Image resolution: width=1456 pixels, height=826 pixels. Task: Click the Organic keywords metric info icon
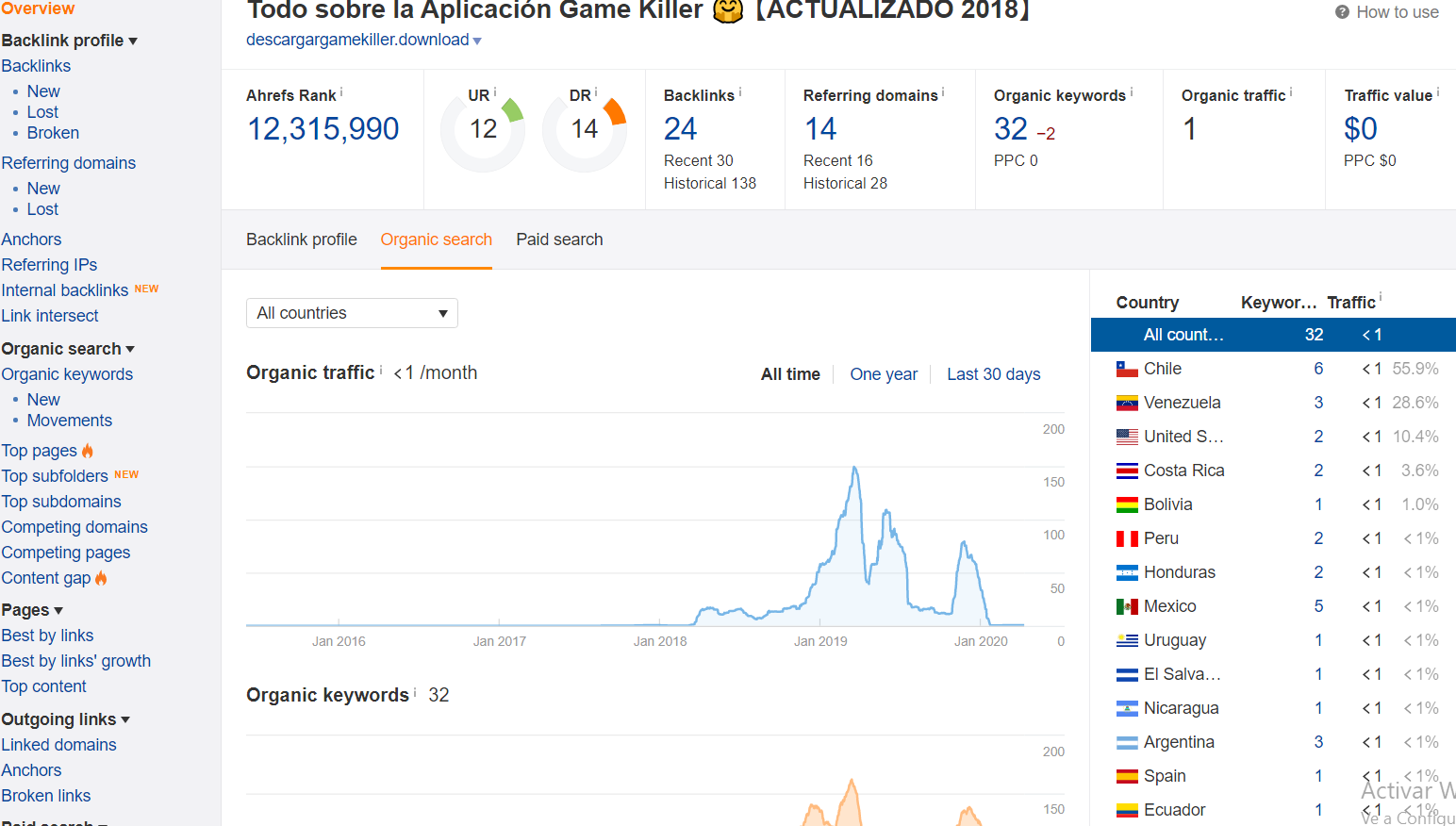click(1132, 92)
